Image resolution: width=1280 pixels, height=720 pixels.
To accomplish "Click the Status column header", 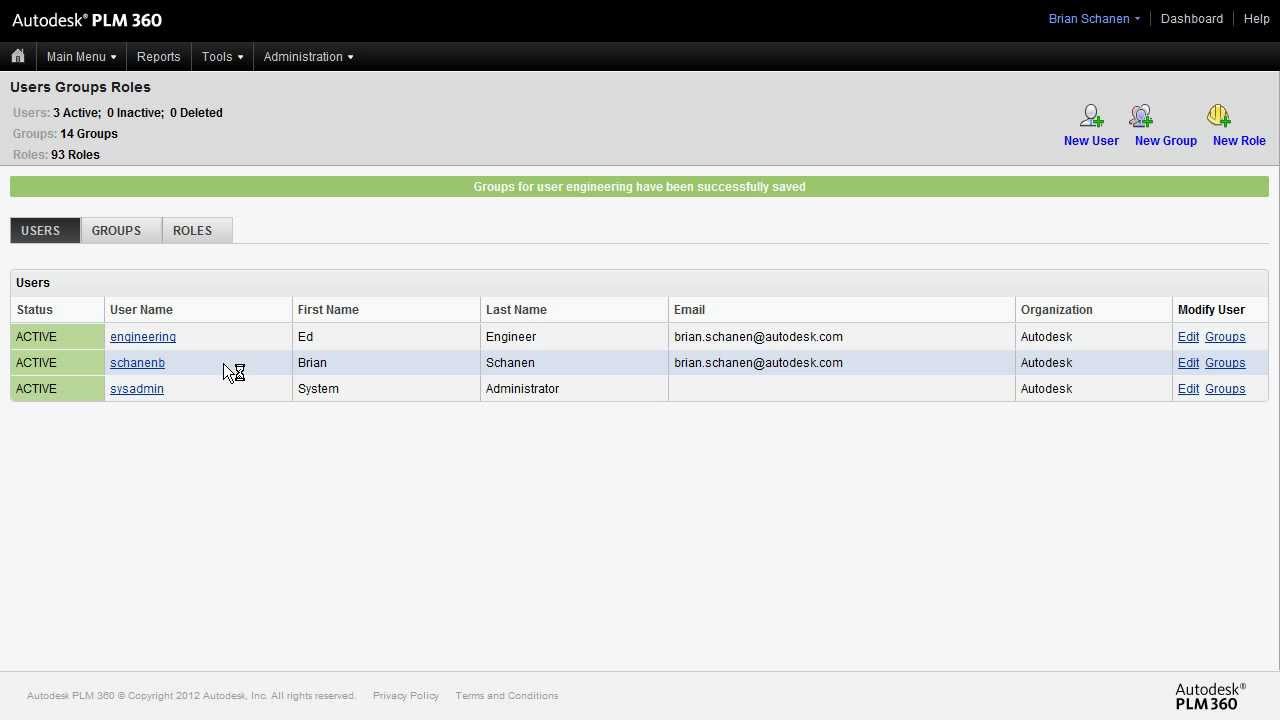I will coord(57,310).
